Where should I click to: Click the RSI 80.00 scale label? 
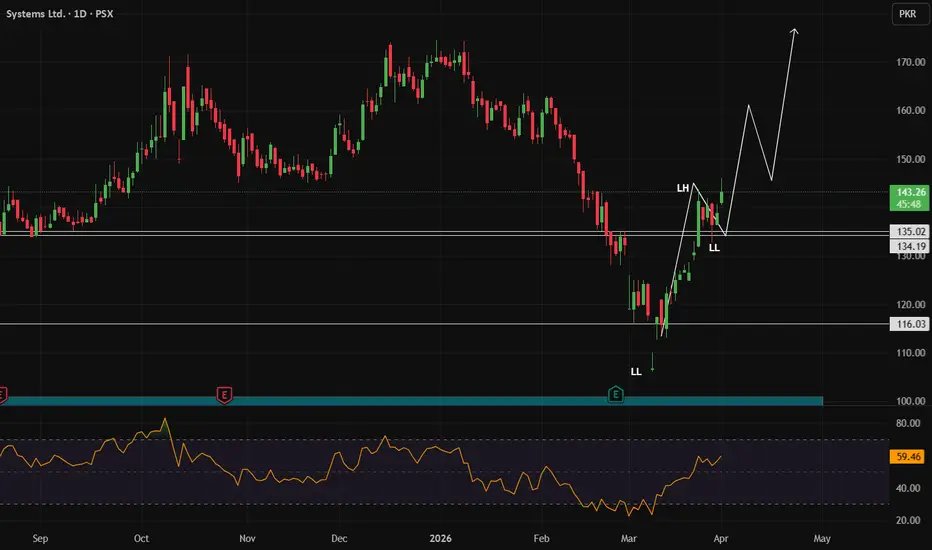908,423
